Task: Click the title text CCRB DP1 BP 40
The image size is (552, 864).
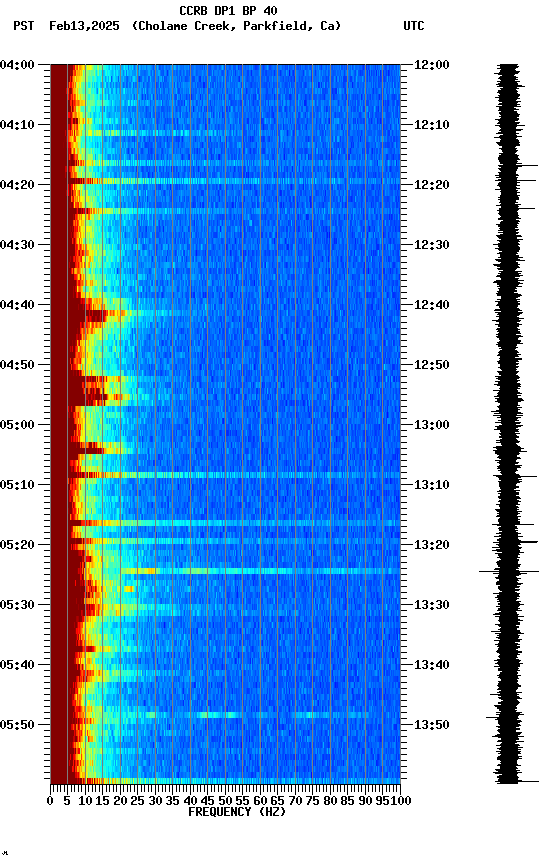Action: point(228,10)
